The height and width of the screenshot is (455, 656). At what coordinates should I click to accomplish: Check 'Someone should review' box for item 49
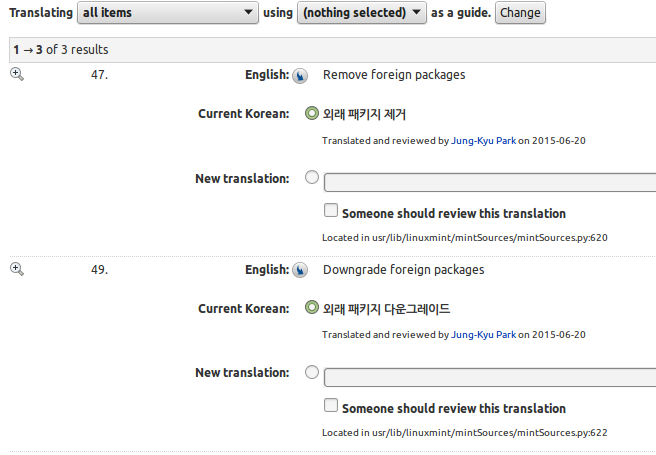tap(331, 405)
